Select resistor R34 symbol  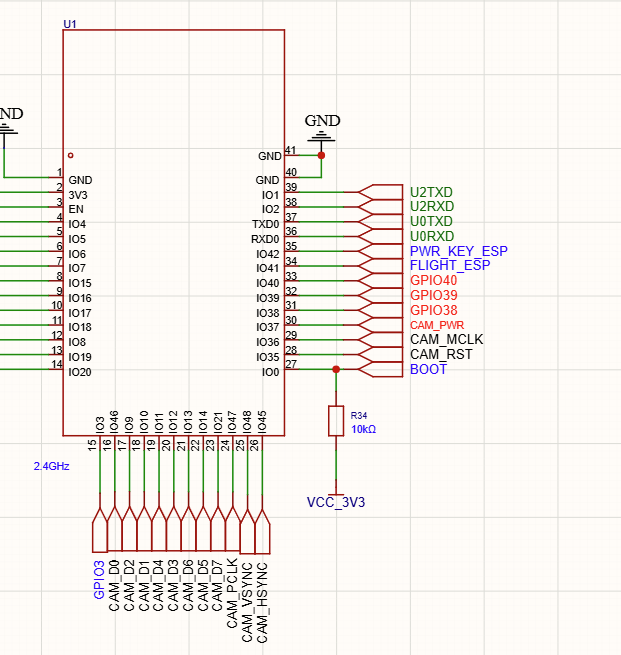tap(336, 421)
